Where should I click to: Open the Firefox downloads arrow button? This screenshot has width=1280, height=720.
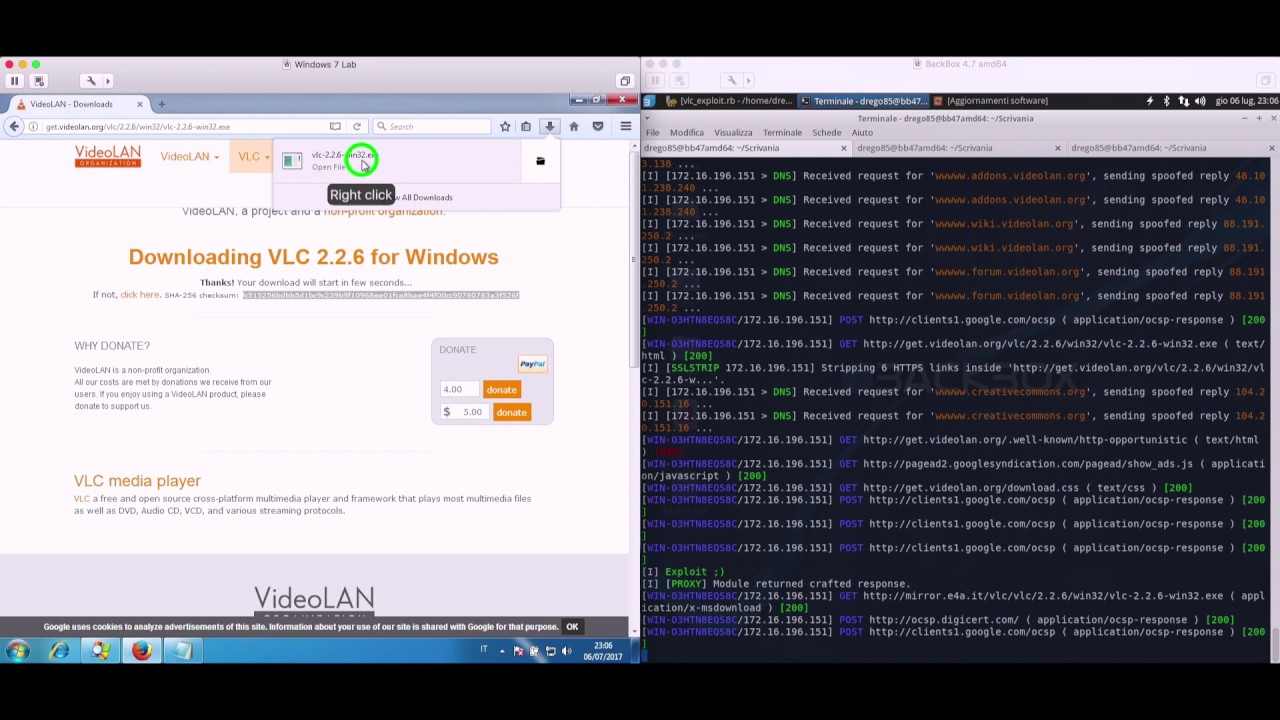[x=549, y=127]
